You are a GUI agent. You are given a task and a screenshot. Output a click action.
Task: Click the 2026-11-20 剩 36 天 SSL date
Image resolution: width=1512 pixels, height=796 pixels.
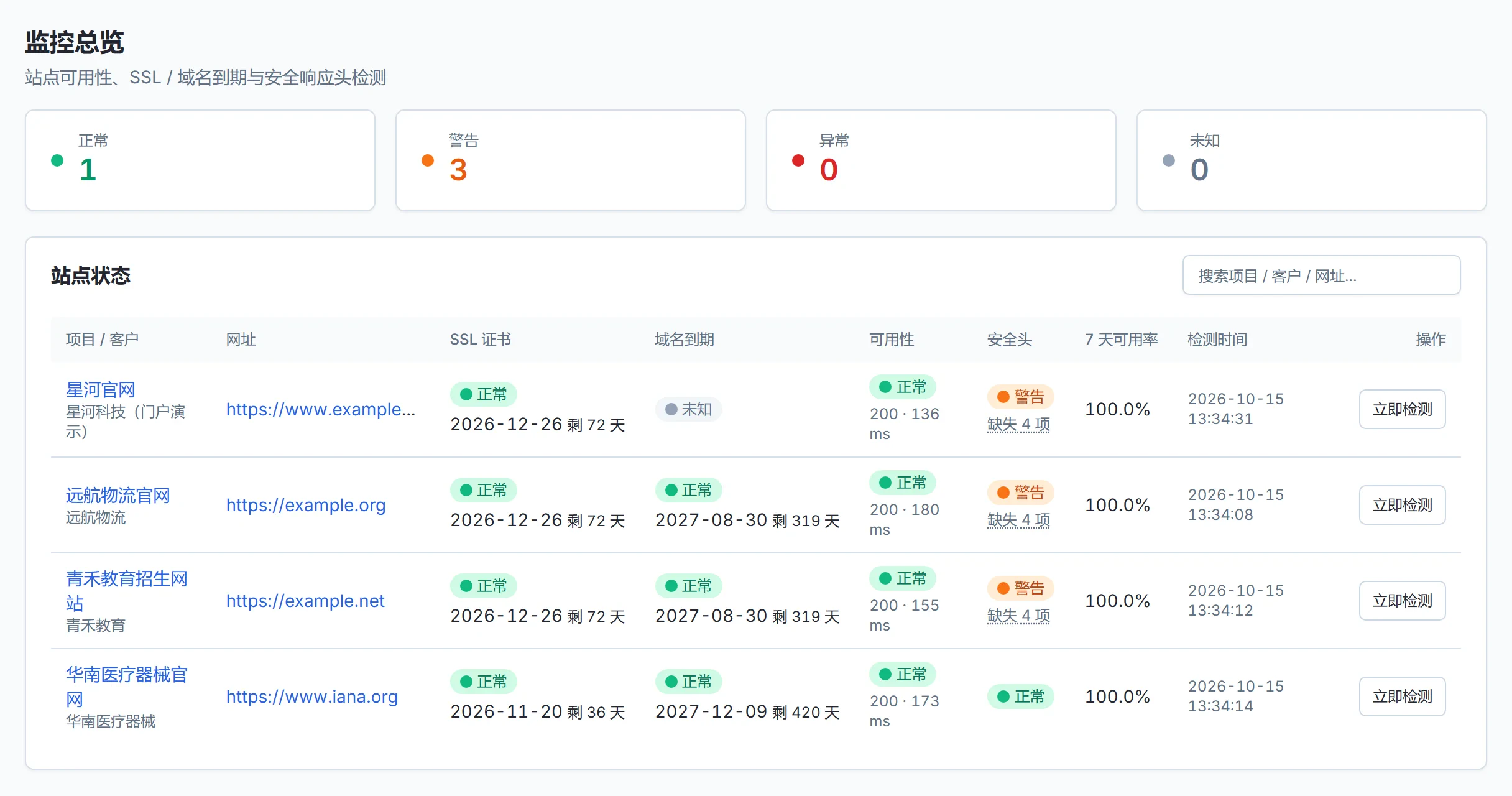click(538, 712)
